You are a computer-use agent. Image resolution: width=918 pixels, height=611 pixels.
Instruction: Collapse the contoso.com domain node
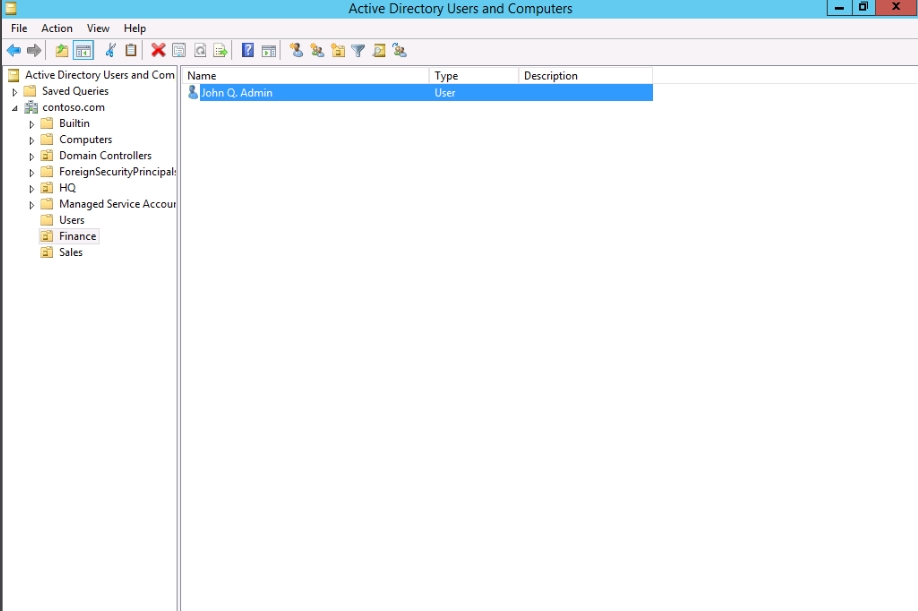[15, 108]
